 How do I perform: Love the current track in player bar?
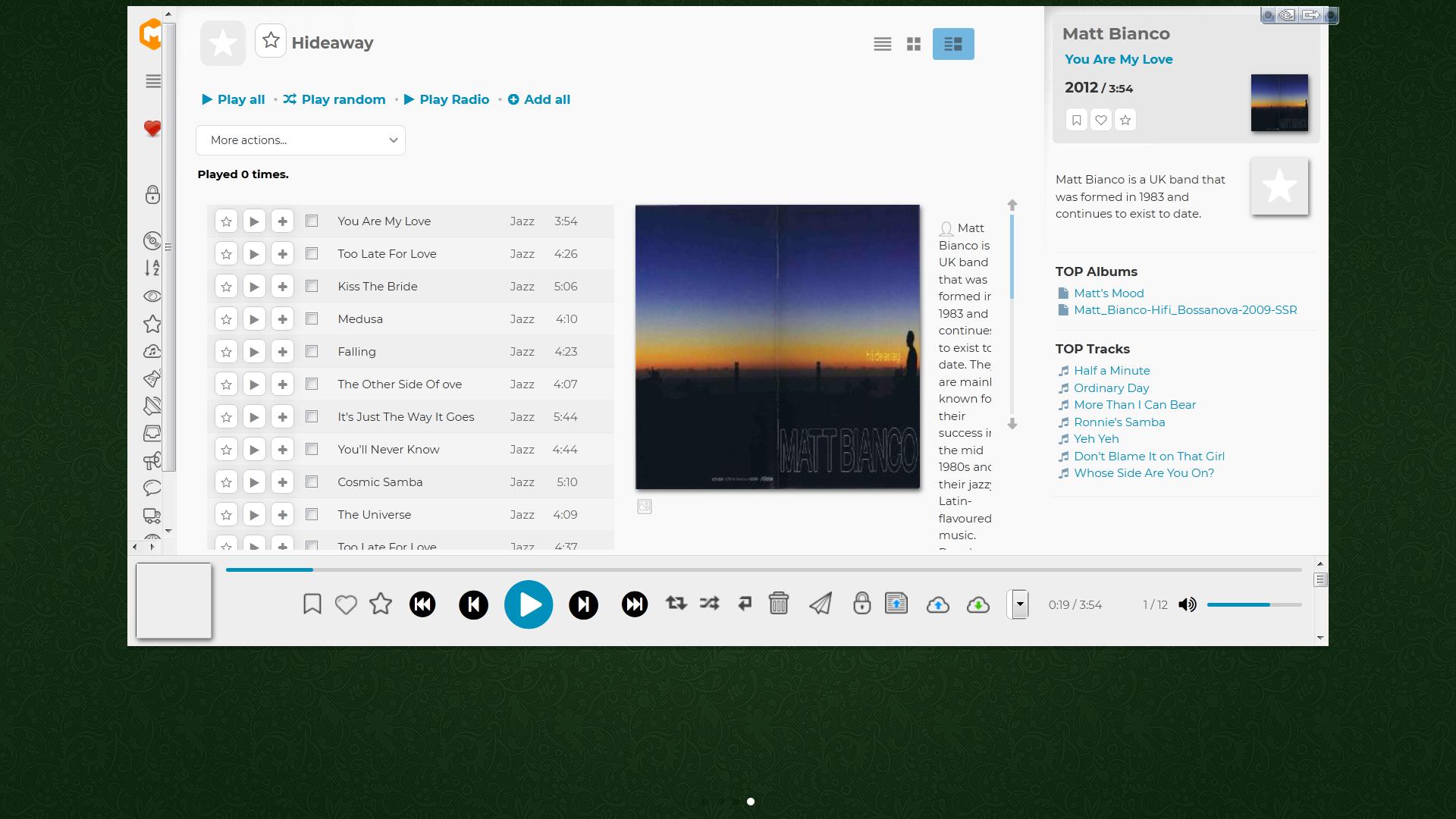[346, 604]
